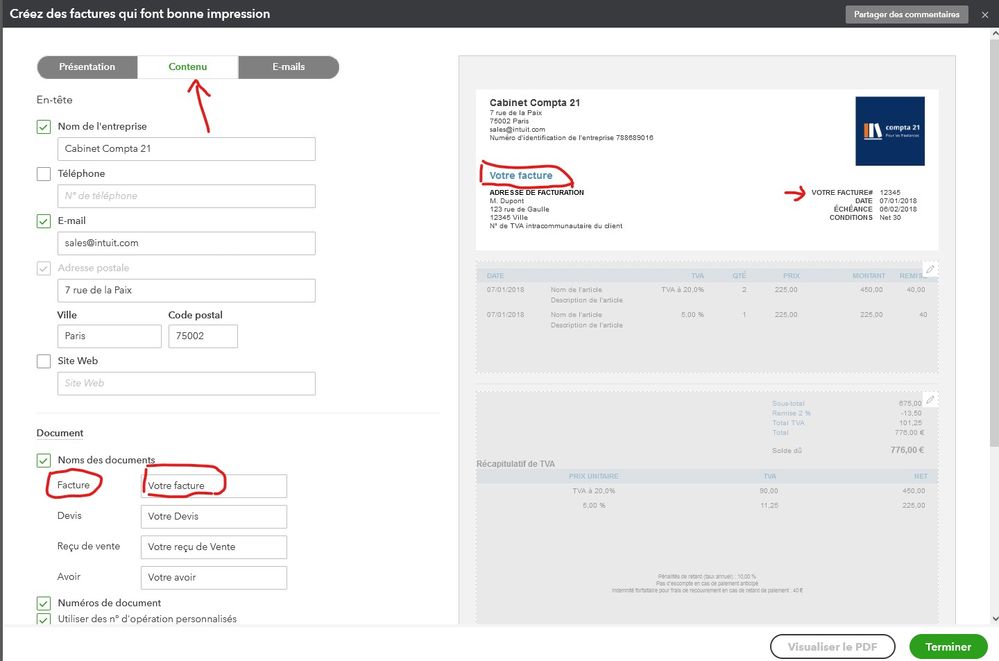The width and height of the screenshot is (999, 661).
Task: Click the Votre facture name field
Action: point(214,486)
